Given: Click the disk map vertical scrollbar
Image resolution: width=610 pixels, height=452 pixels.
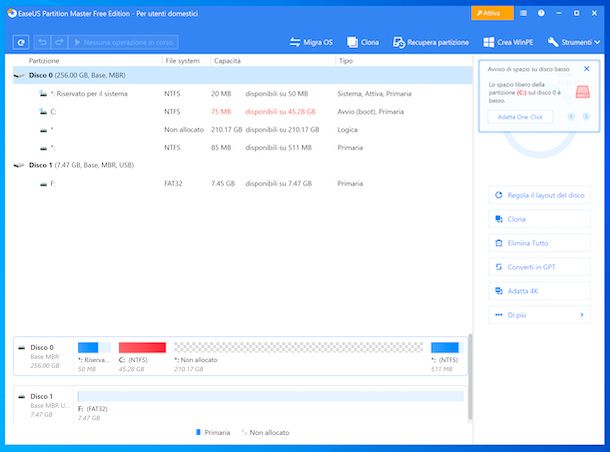Looking at the screenshot, I should pyautogui.click(x=470, y=377).
